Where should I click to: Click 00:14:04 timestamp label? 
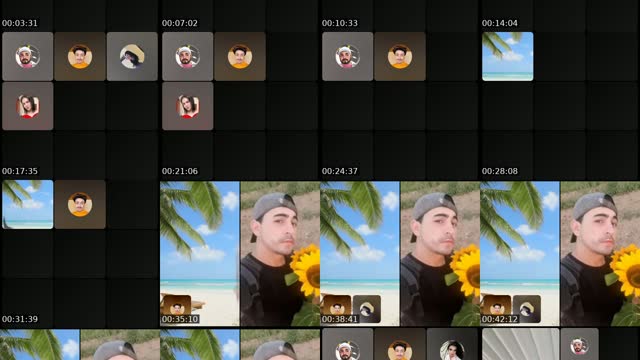(x=500, y=23)
